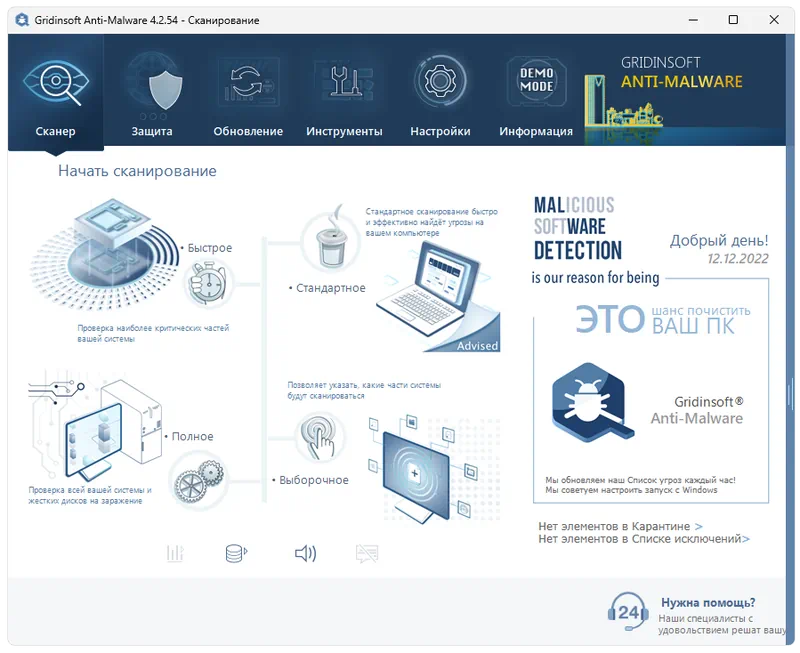Click the Нужна помощь? link
The image size is (800, 653).
(x=708, y=602)
